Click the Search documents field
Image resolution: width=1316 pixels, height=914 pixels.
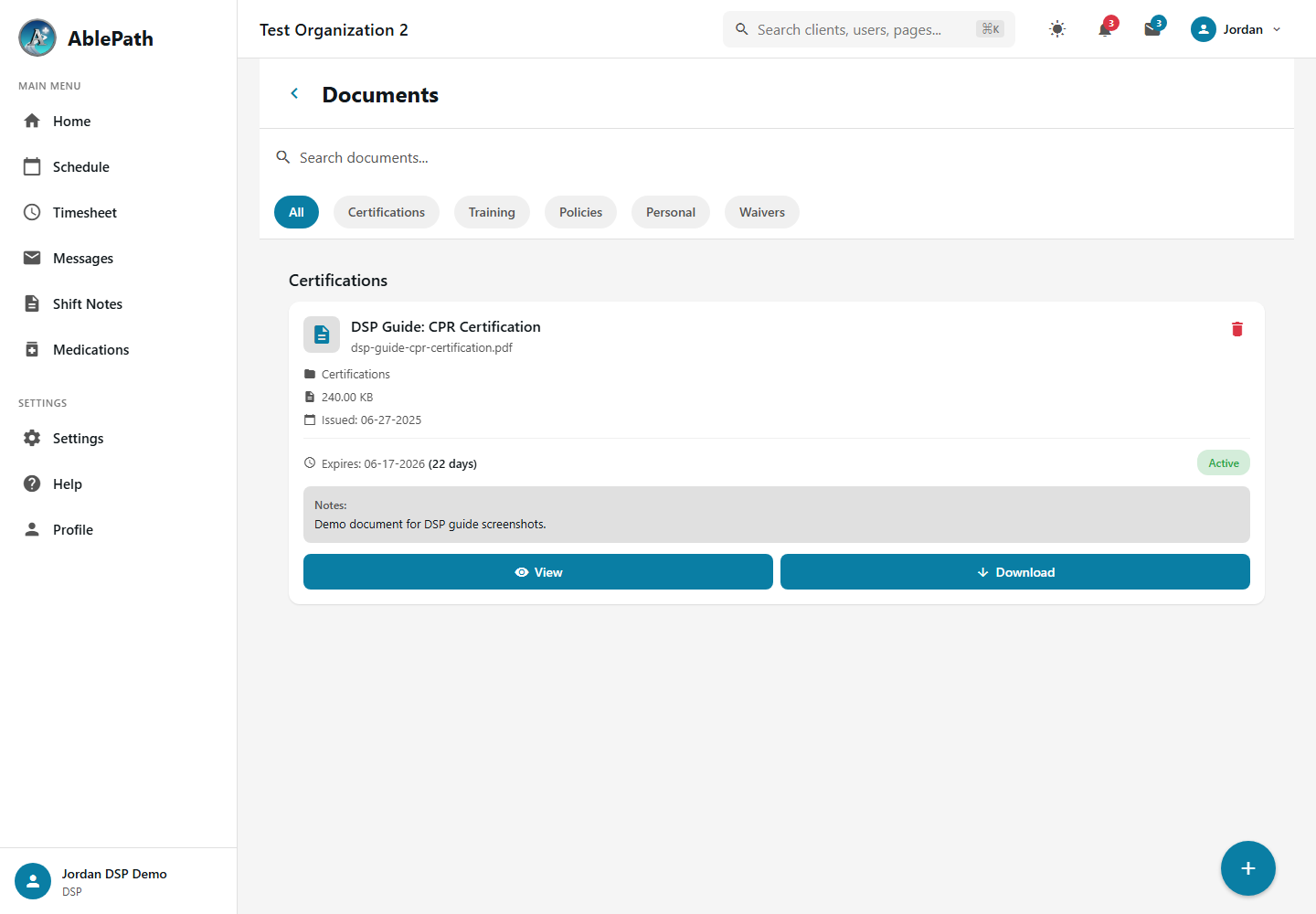777,158
